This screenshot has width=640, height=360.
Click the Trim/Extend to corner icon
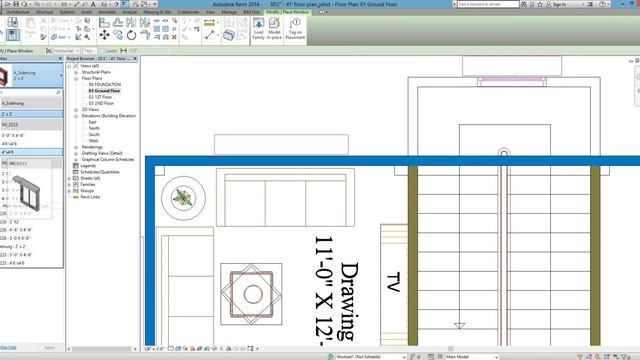click(145, 36)
